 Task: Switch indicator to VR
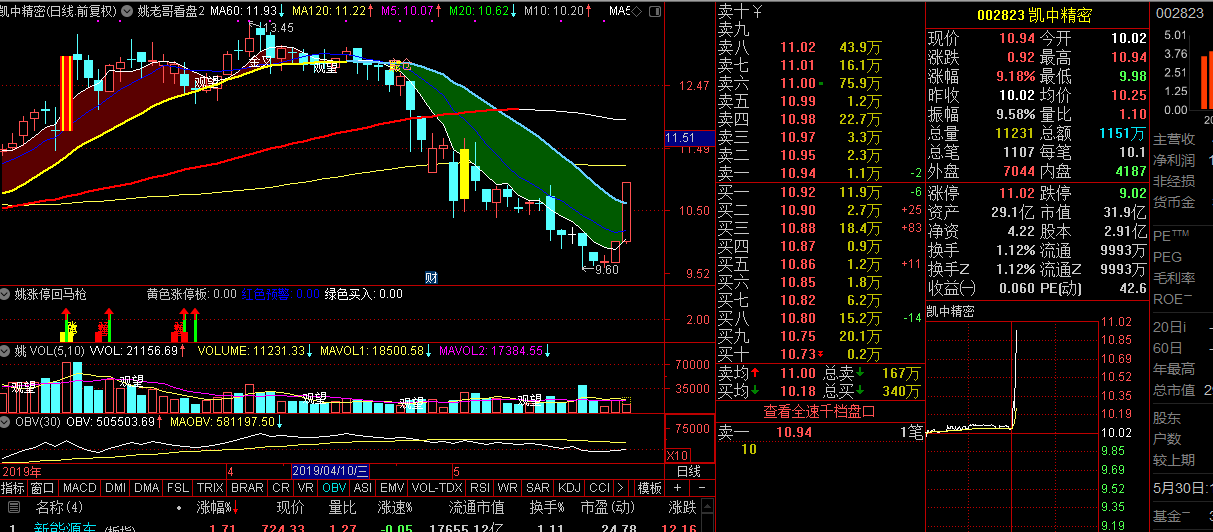pyautogui.click(x=305, y=488)
